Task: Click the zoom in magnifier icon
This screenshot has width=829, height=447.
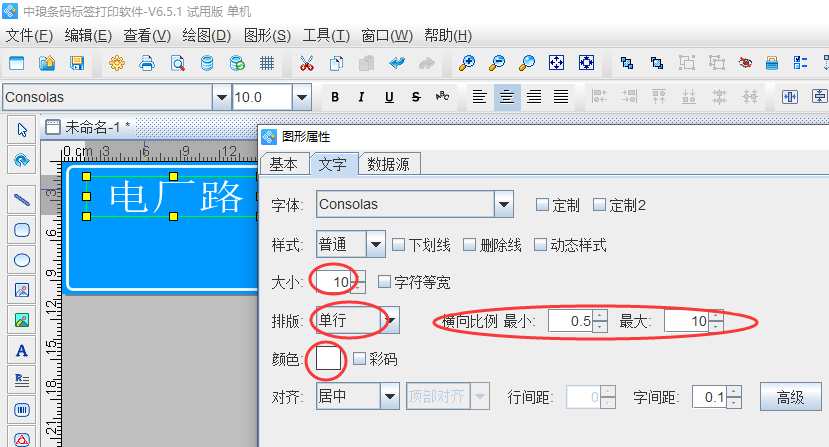Action: click(466, 63)
